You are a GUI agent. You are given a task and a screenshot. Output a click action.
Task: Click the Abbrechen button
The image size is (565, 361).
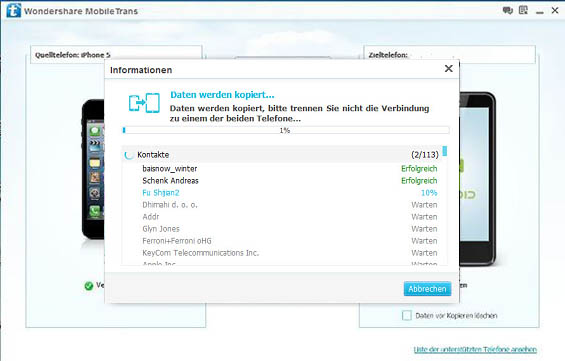point(427,289)
